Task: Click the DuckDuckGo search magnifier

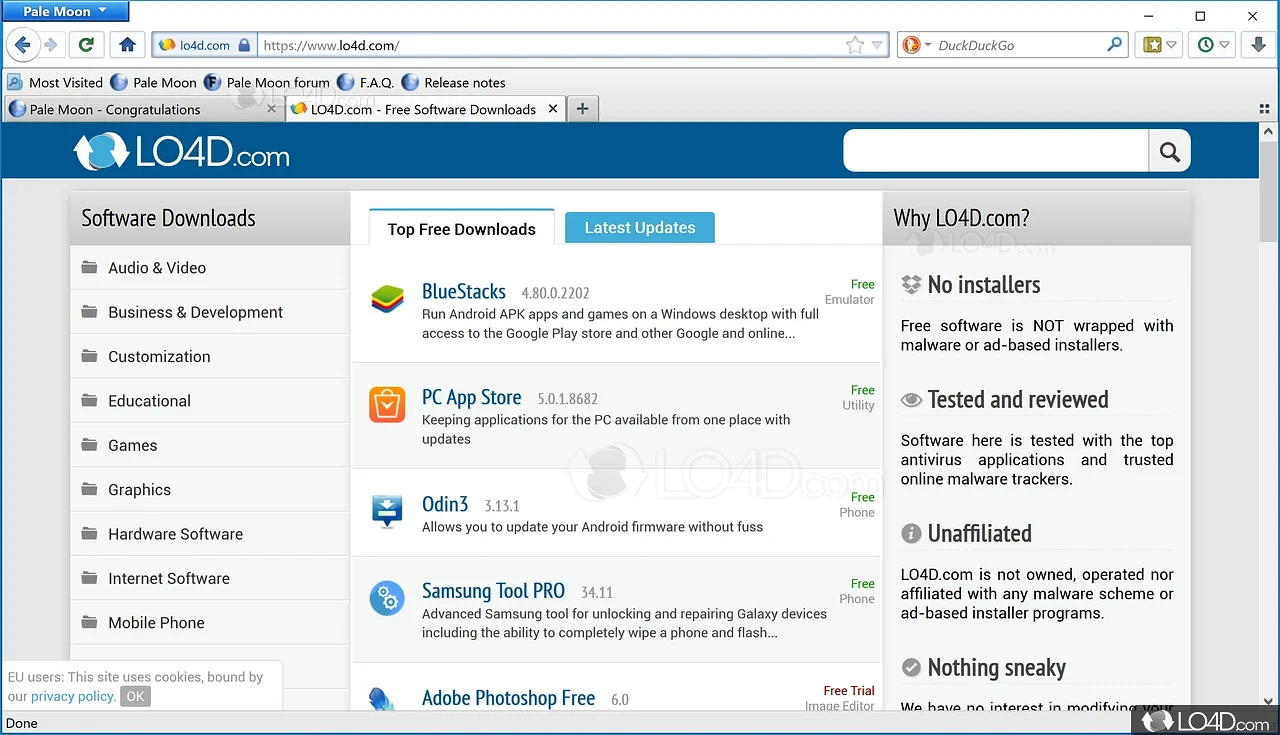Action: 1113,45
